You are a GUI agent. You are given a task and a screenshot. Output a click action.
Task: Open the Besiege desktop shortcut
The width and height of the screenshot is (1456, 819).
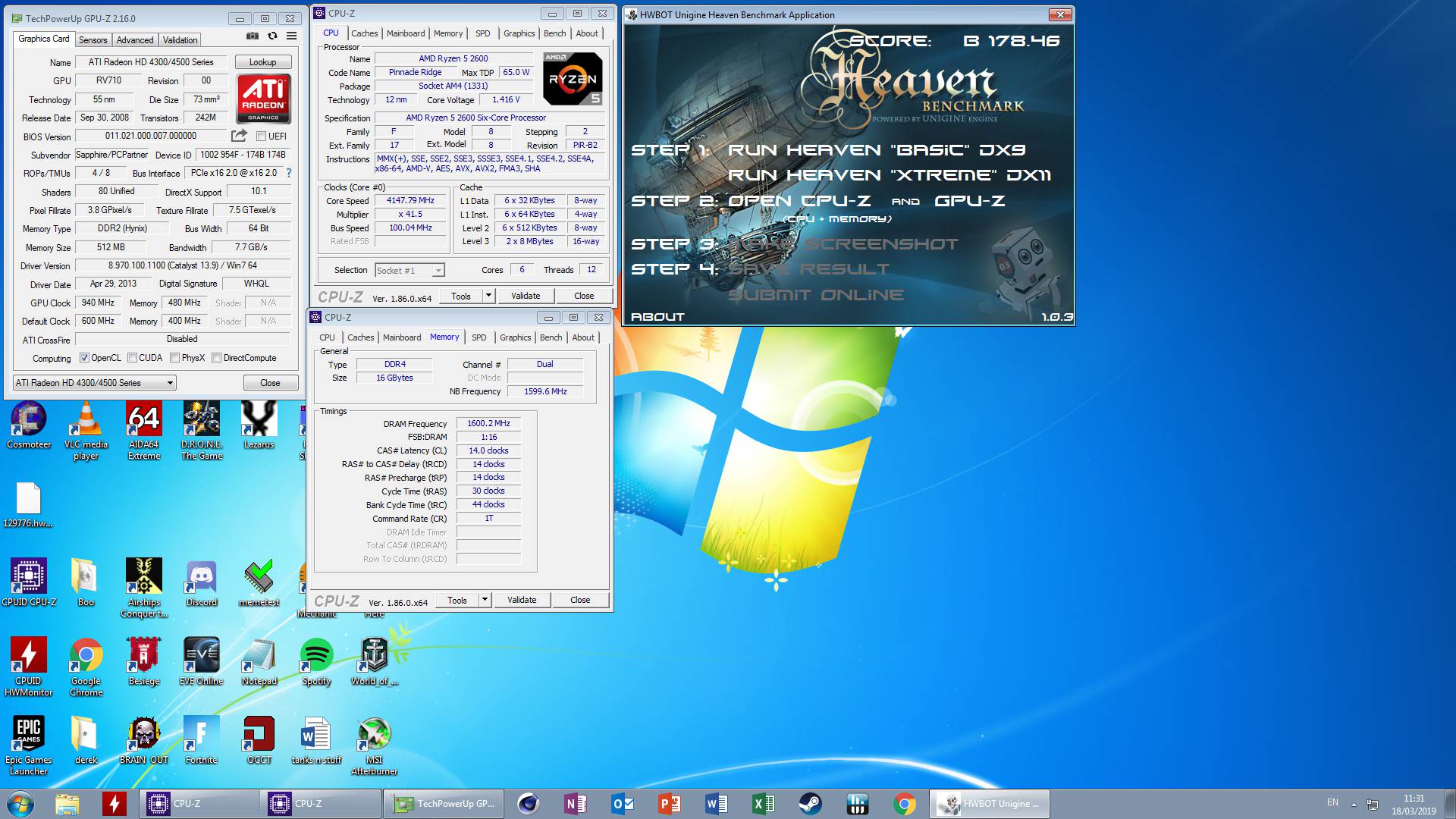coord(144,661)
